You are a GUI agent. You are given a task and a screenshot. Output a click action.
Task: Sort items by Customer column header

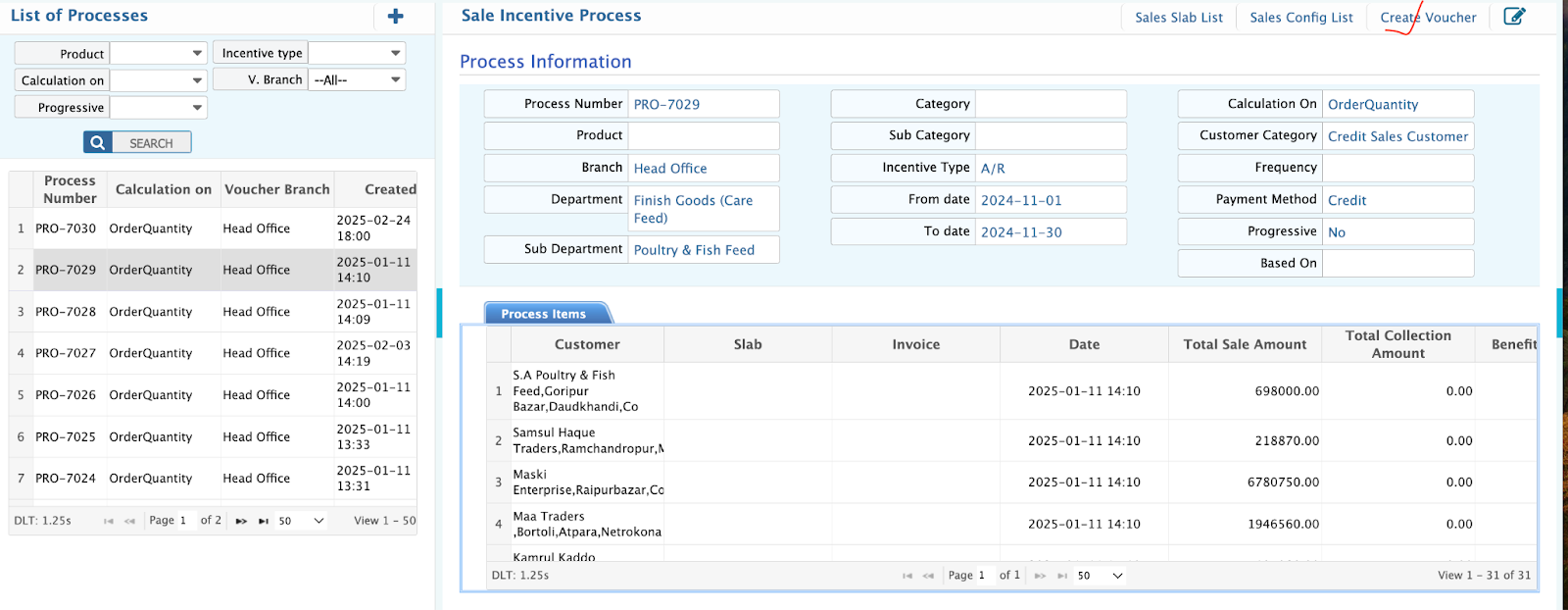coord(587,344)
